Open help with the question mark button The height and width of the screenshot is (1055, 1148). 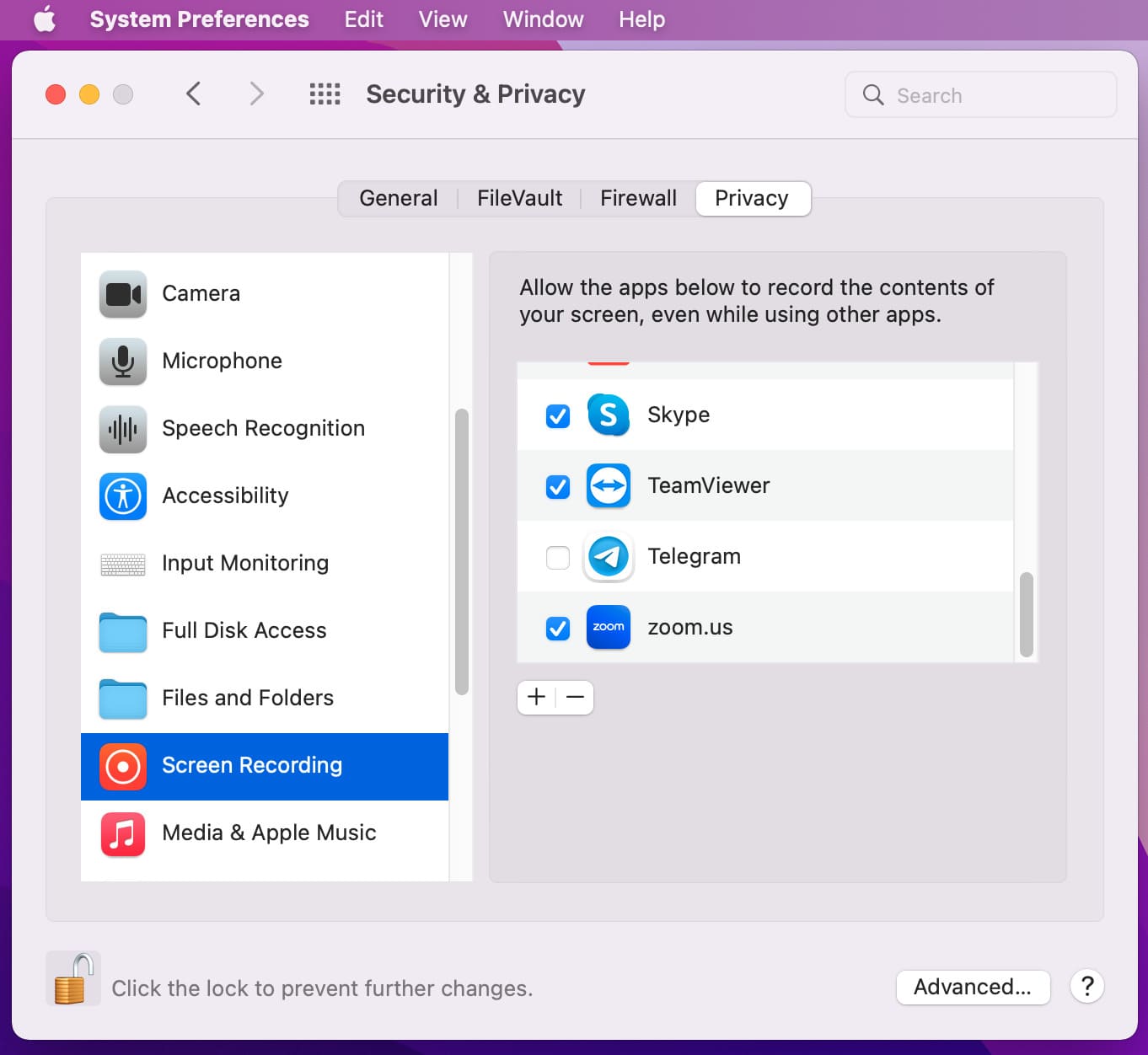pyautogui.click(x=1087, y=986)
